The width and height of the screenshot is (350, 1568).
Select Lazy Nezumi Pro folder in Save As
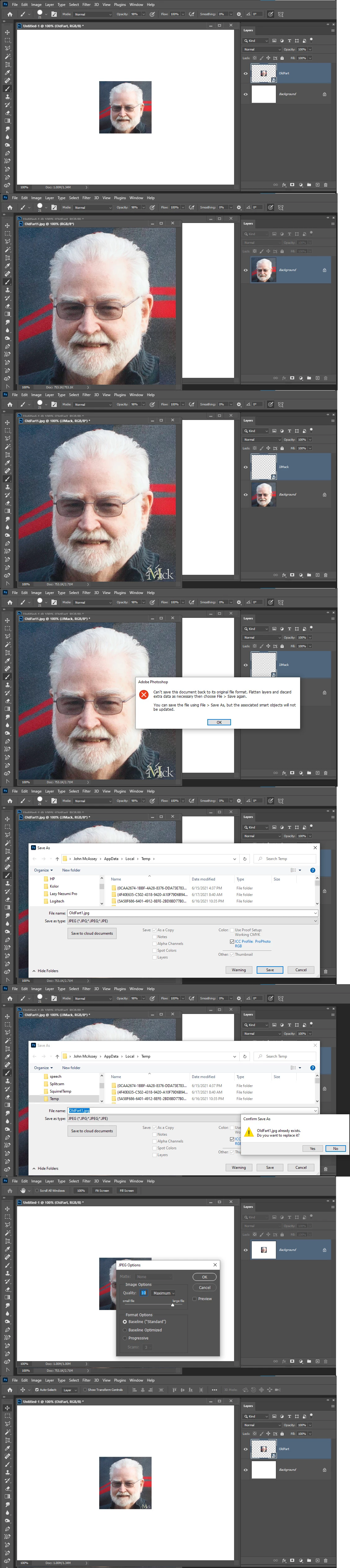pos(64,893)
